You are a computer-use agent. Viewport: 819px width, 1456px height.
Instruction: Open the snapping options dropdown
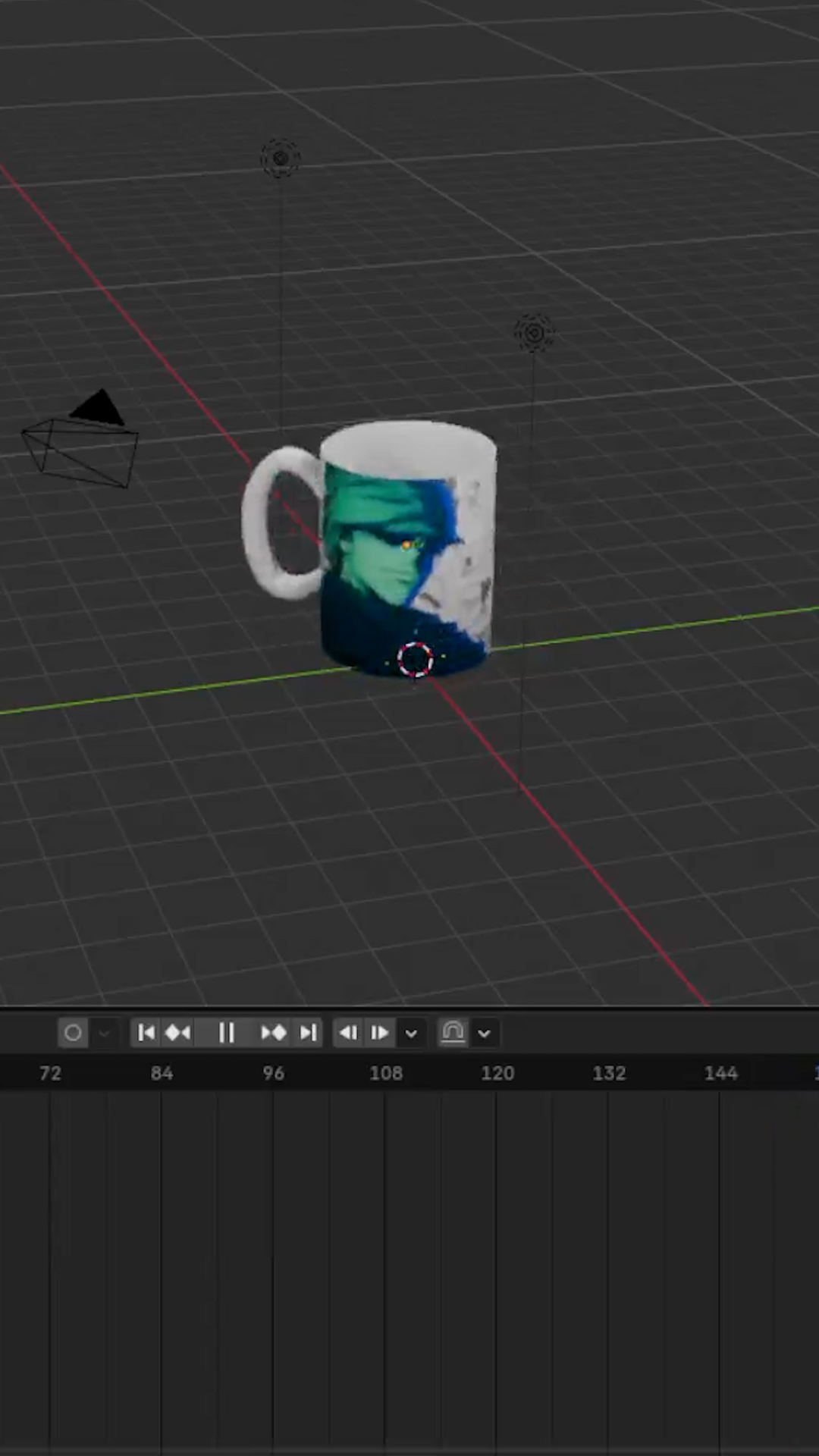[485, 1033]
